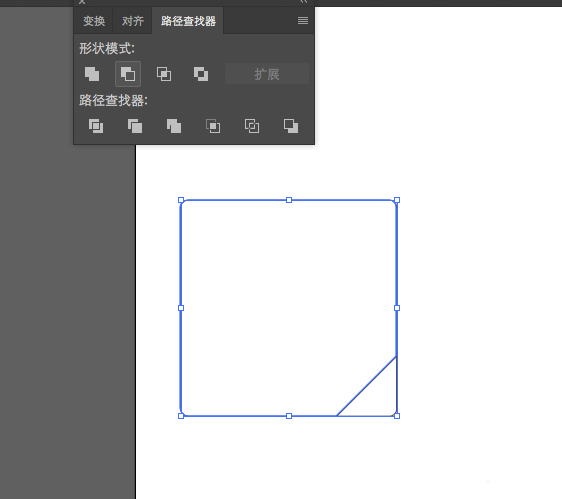562x499 pixels.
Task: Click the top-right selection handle
Action: (x=397, y=200)
